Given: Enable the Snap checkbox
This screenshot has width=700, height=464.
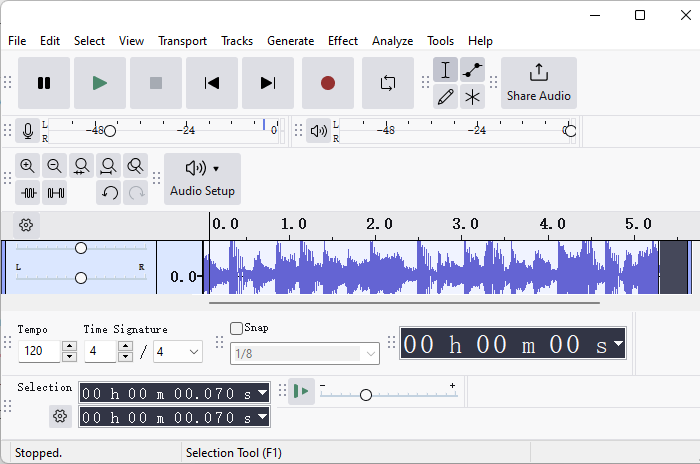Looking at the screenshot, I should (237, 328).
